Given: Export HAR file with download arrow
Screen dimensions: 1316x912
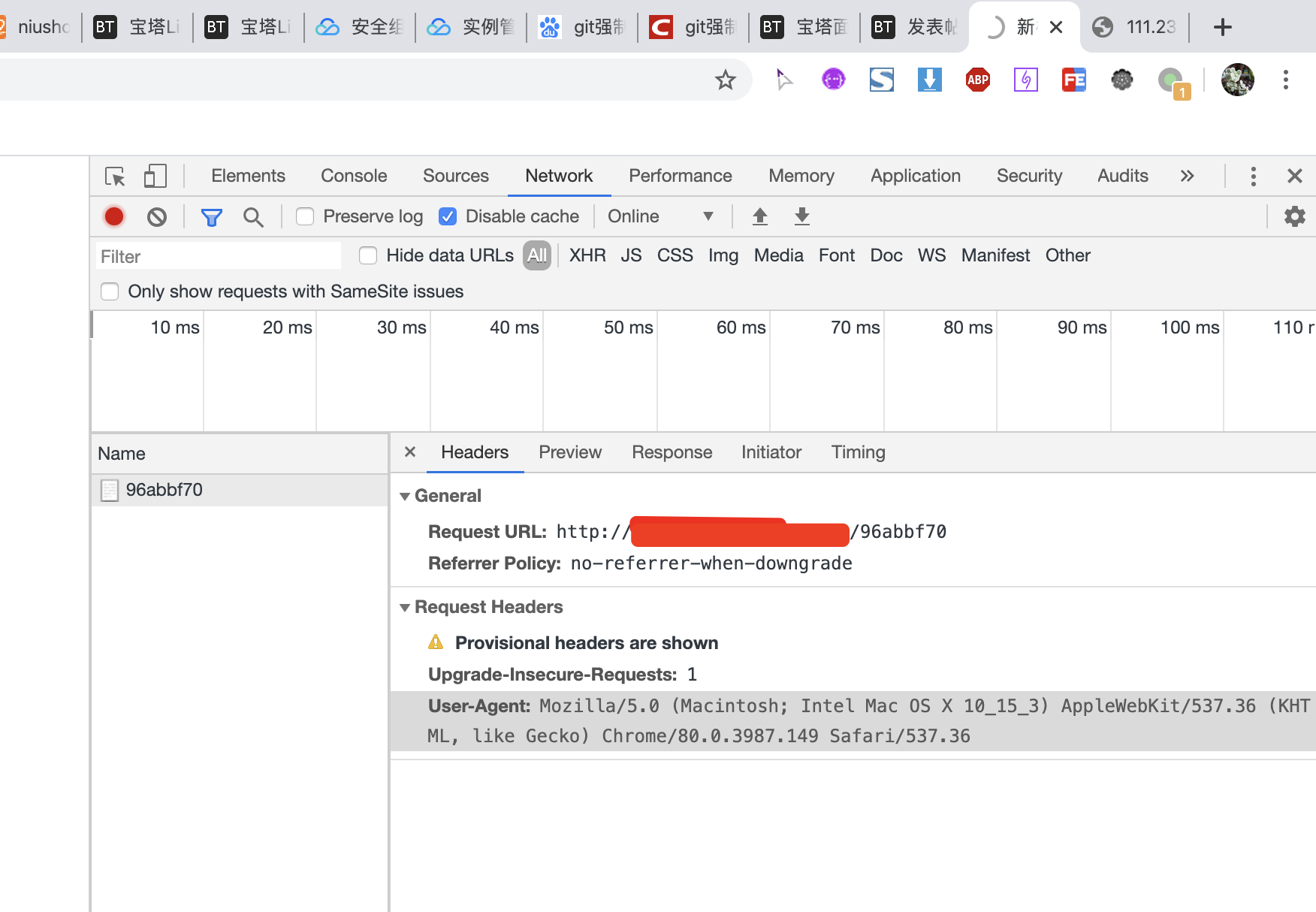Looking at the screenshot, I should (x=802, y=216).
